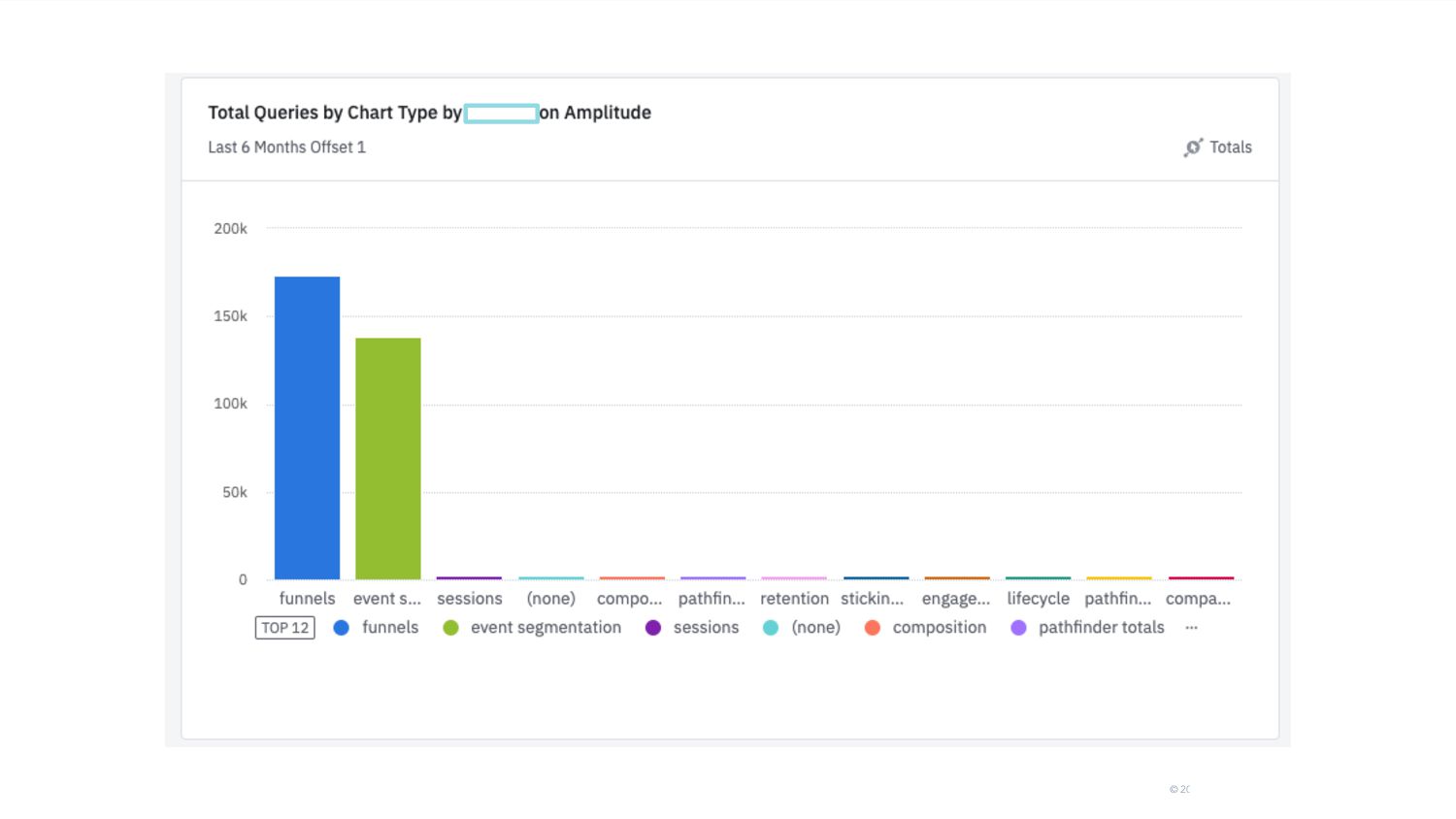
Task: Click the 'event s...' x-axis label
Action: 387,599
